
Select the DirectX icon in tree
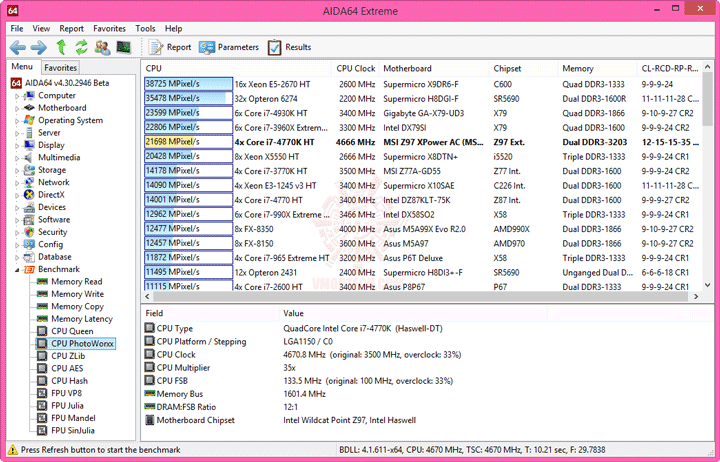tap(29, 195)
